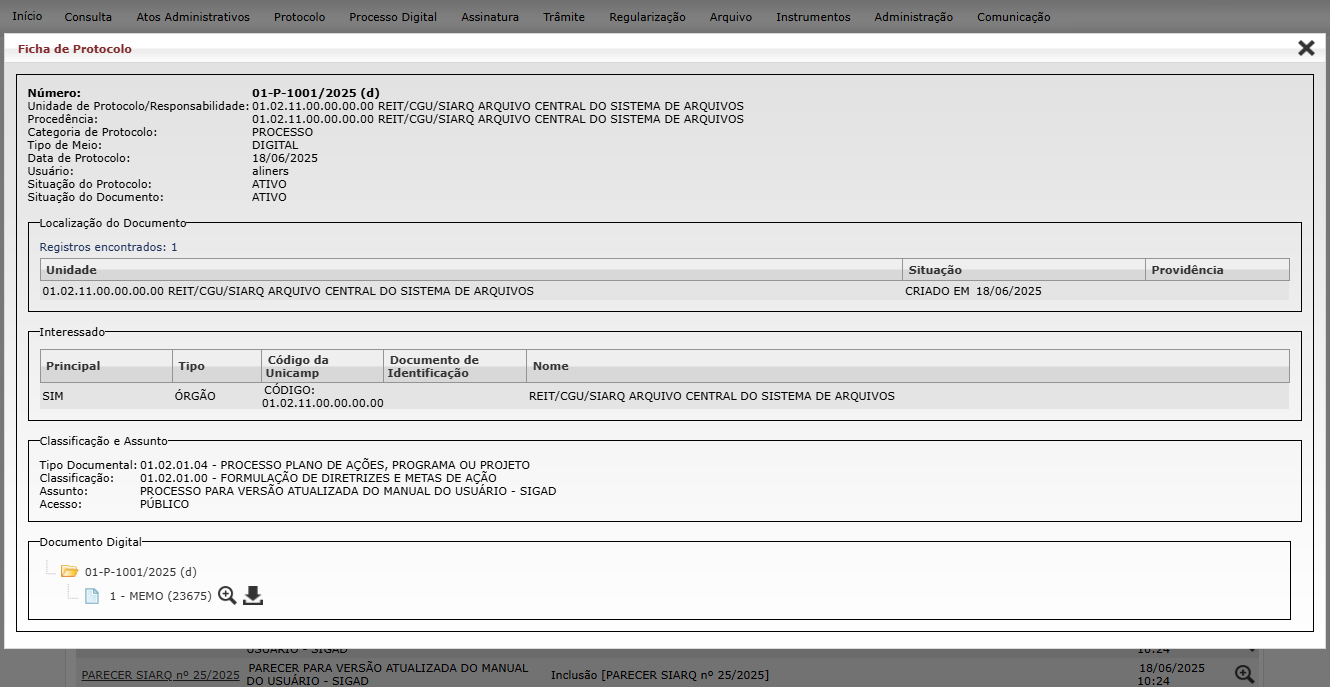
Task: Click the open folder icon for 01-P-1001/2025
Action: click(69, 572)
